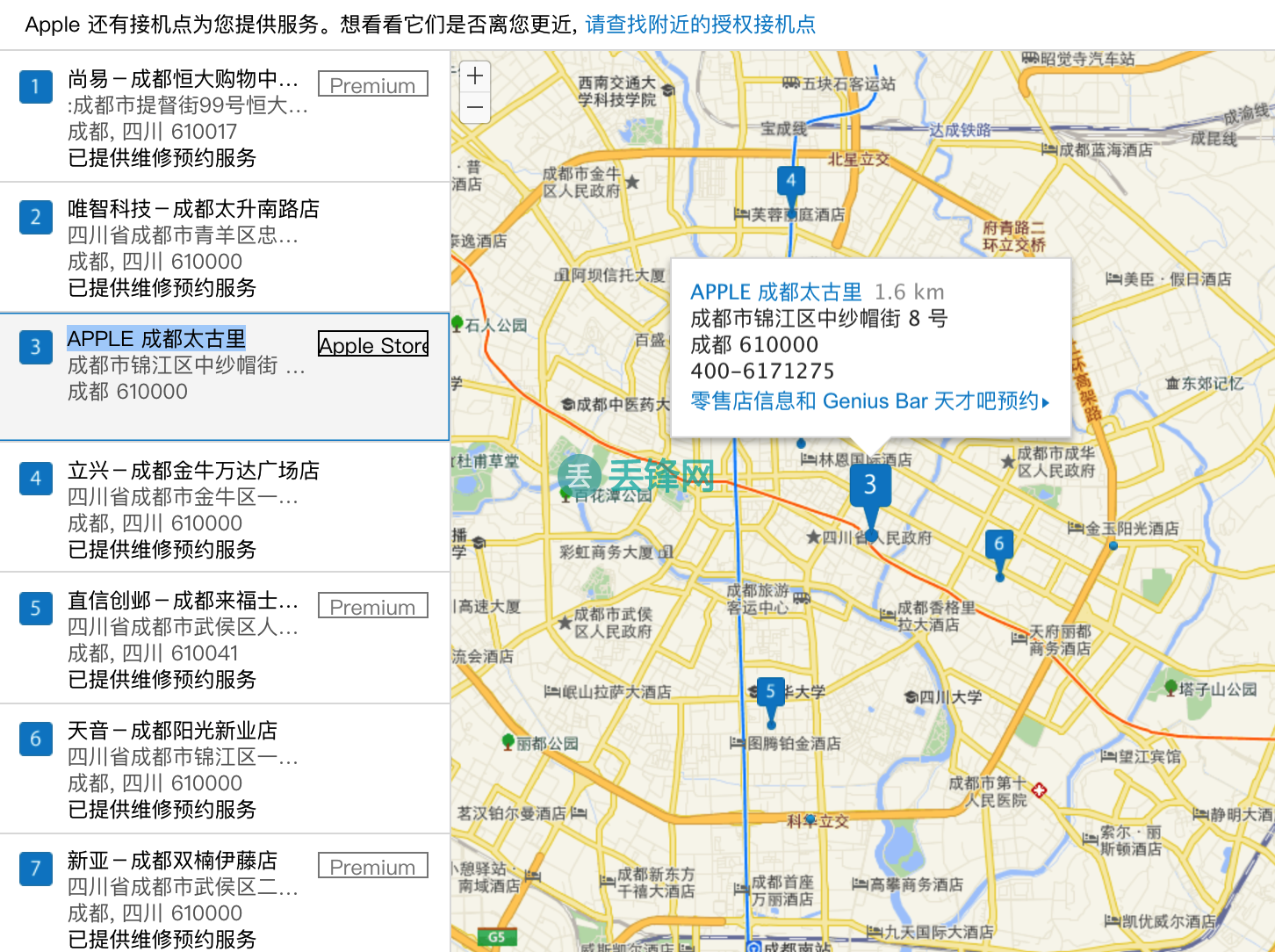Open APPLE 成都太古里 title in map popup
1275x952 pixels.
click(776, 292)
